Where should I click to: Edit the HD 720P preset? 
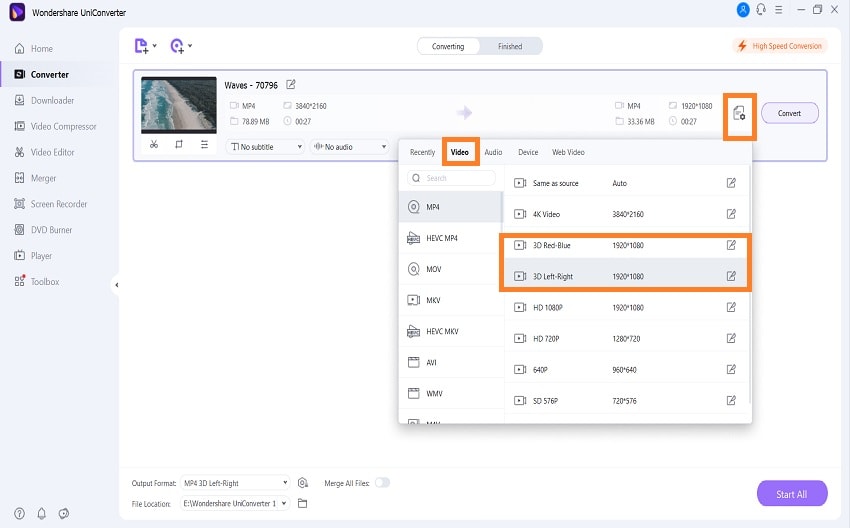(x=731, y=338)
